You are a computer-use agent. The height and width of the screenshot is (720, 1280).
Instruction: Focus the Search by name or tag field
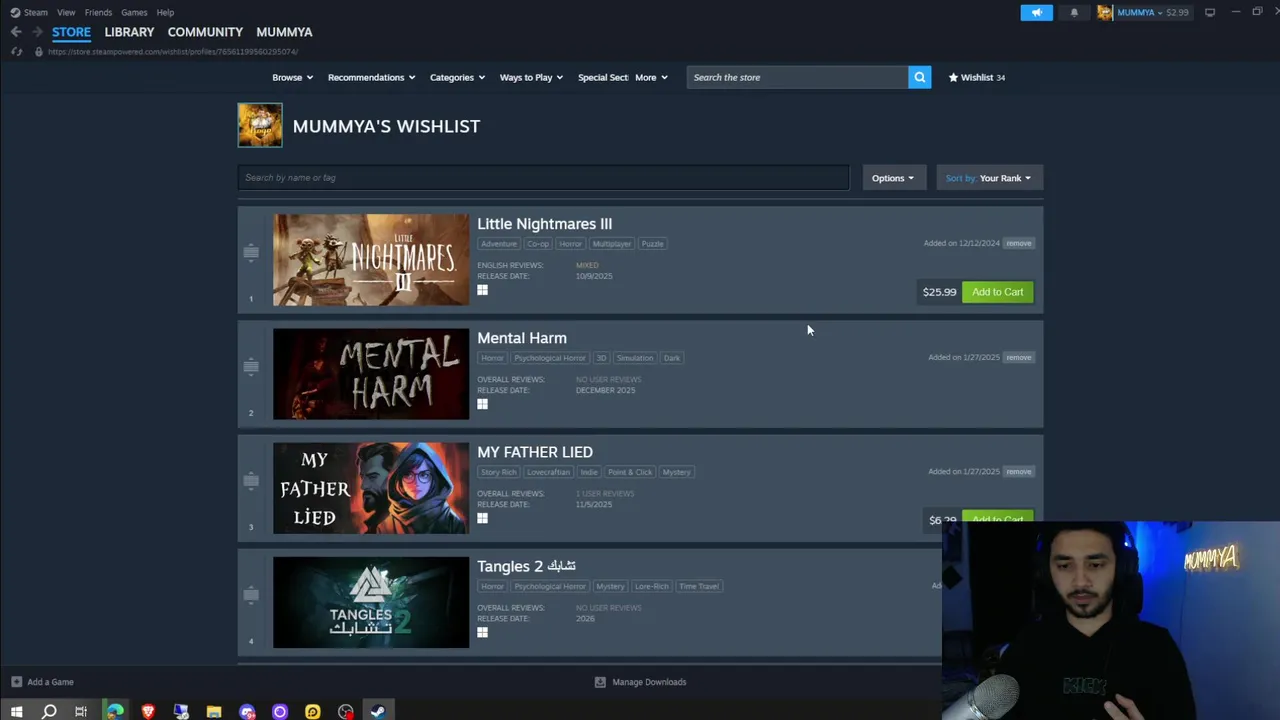click(x=543, y=177)
